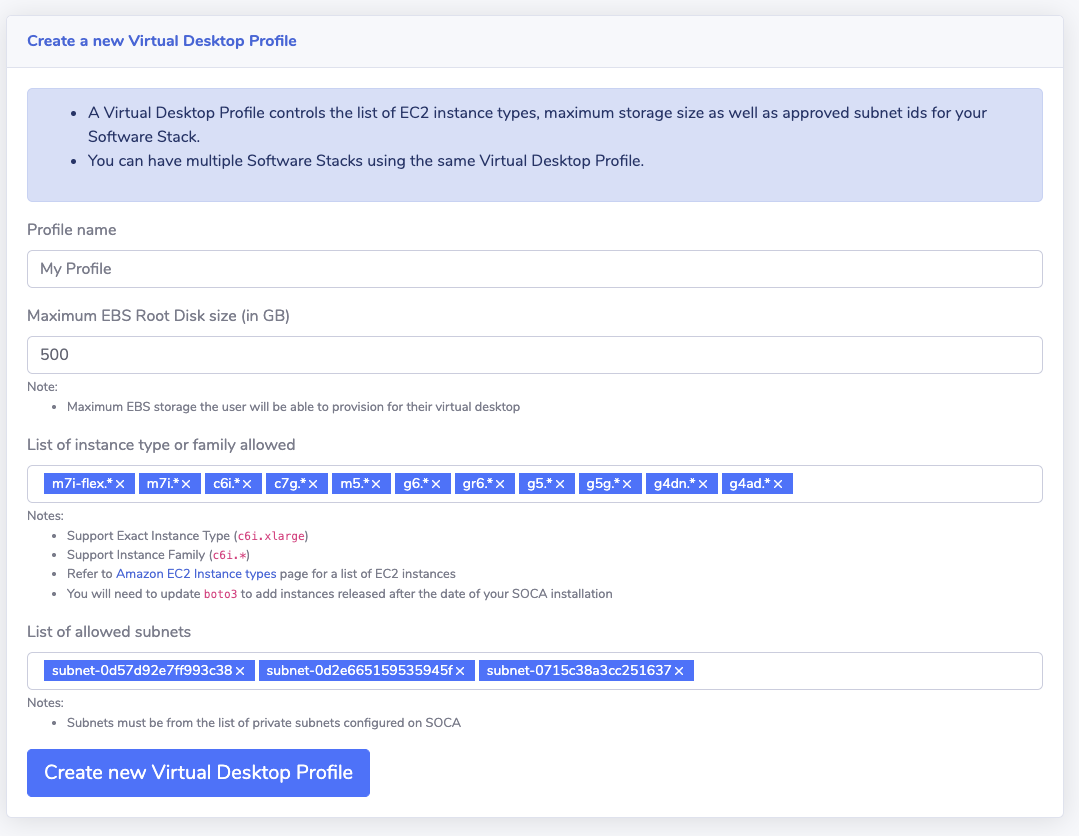Delete the subnet-0d2e665159535945f tag
1079x836 pixels.
click(460, 671)
